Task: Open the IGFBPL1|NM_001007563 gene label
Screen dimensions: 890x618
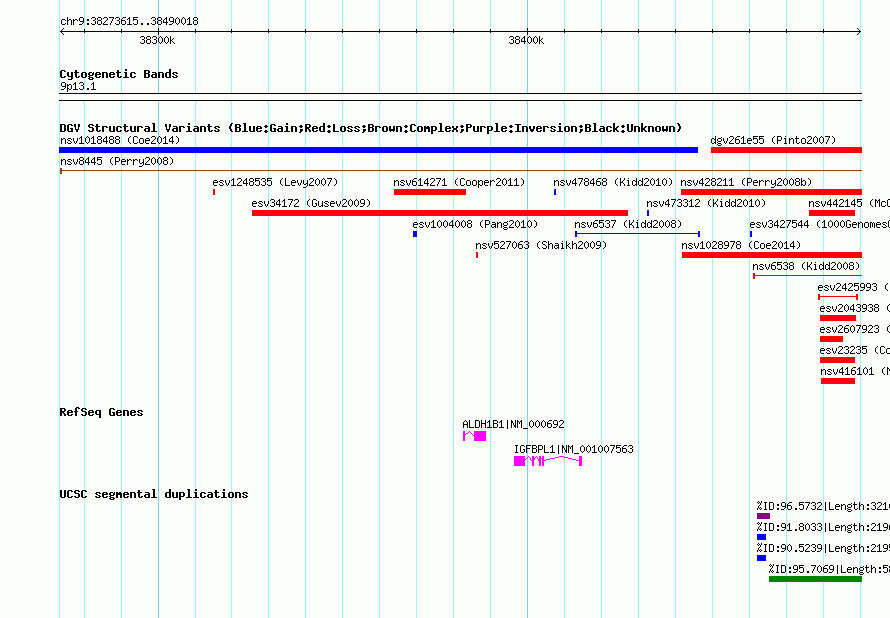Action: click(x=573, y=449)
